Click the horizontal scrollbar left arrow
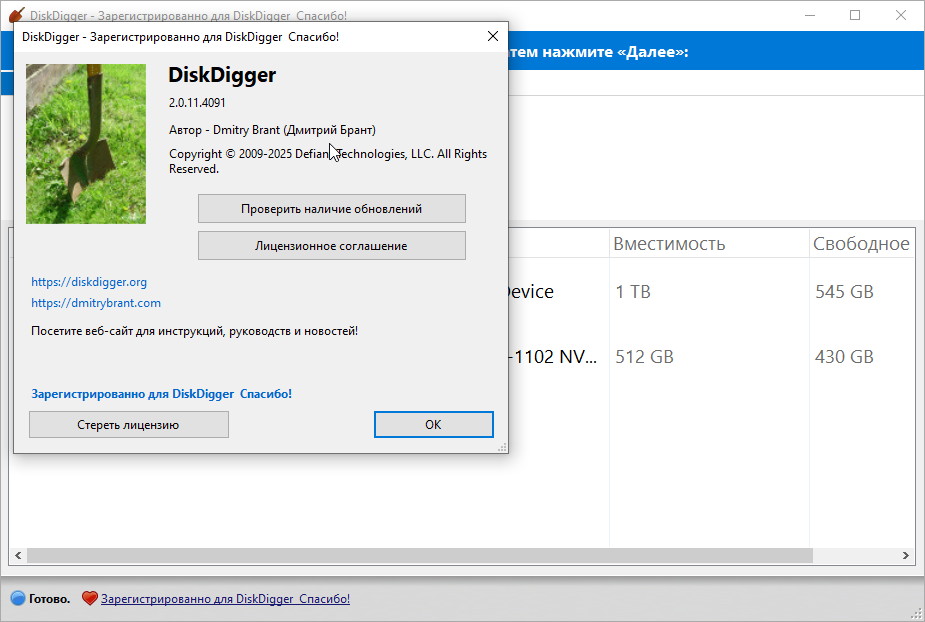The width and height of the screenshot is (925, 622). (x=18, y=555)
